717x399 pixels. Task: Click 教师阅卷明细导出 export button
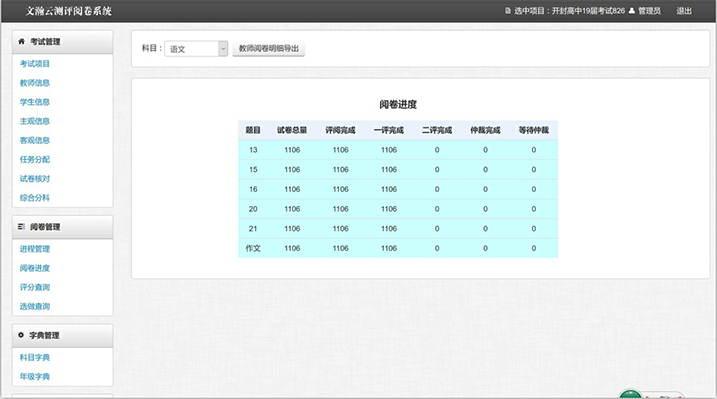(x=268, y=48)
